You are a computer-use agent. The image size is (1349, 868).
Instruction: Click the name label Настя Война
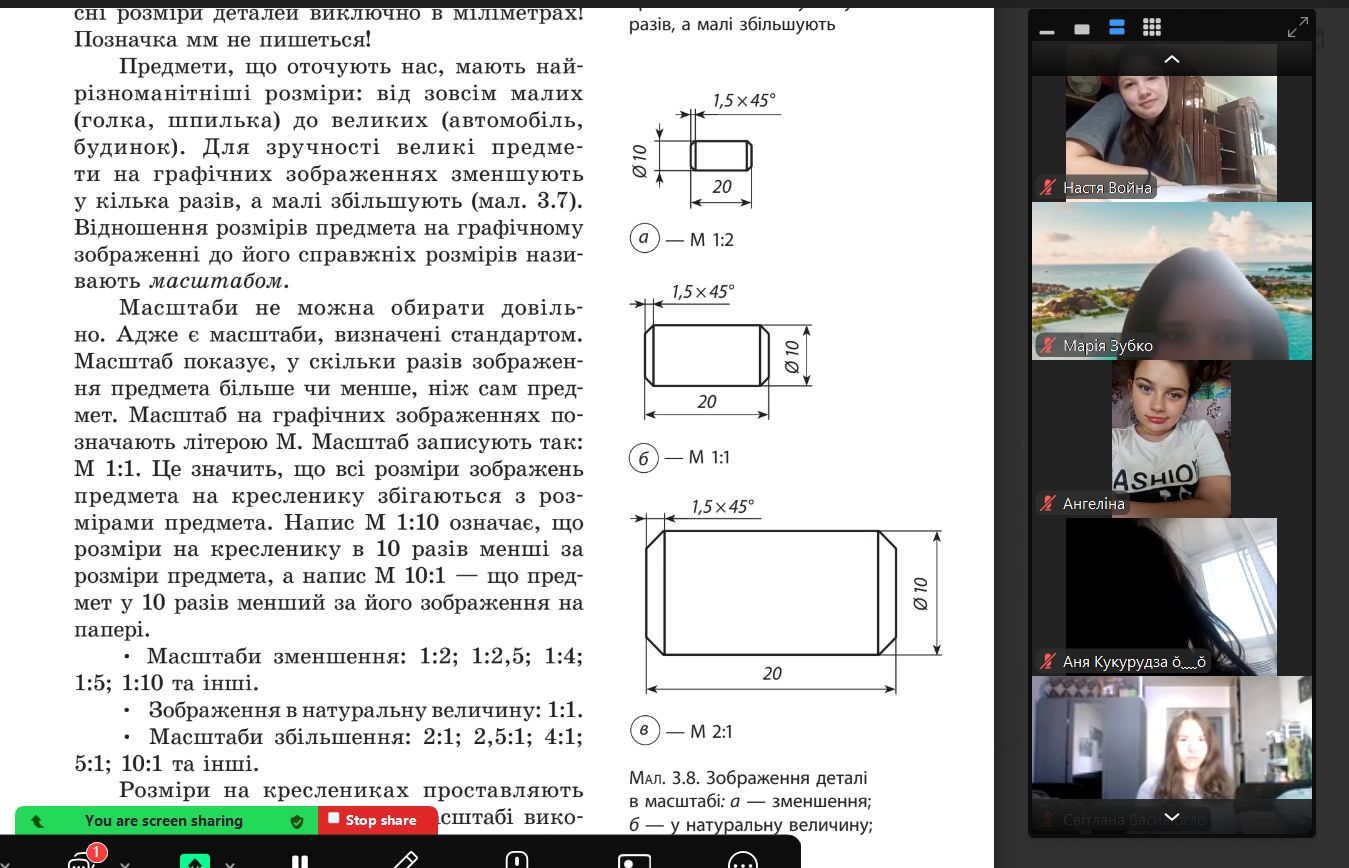(1107, 187)
